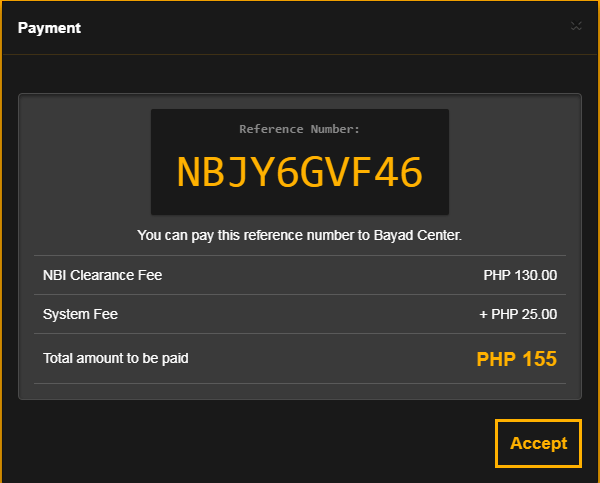Click the "Reference Number:" label
The height and width of the screenshot is (483, 600).
coord(300,129)
